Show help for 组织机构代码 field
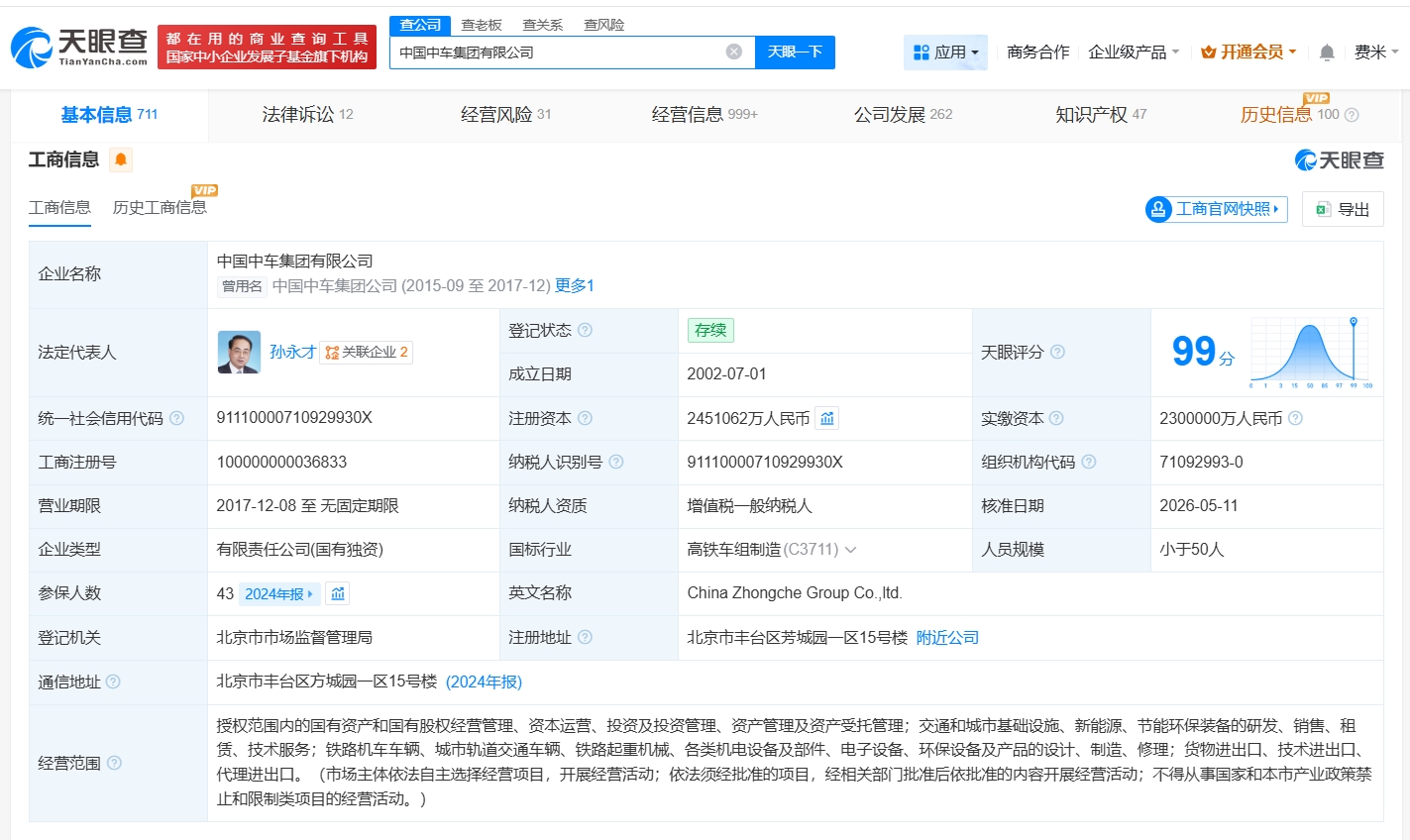This screenshot has height=840, width=1410. click(1089, 462)
